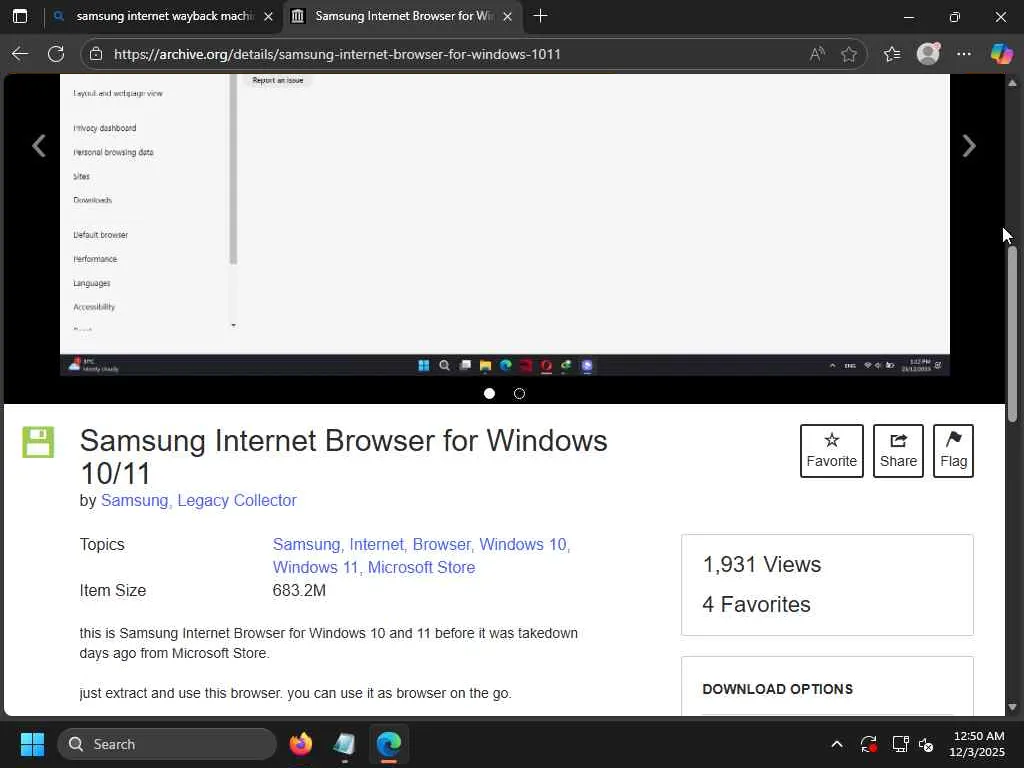Switch to Microsoft Edge in taskbar
1024x768 pixels.
(389, 744)
